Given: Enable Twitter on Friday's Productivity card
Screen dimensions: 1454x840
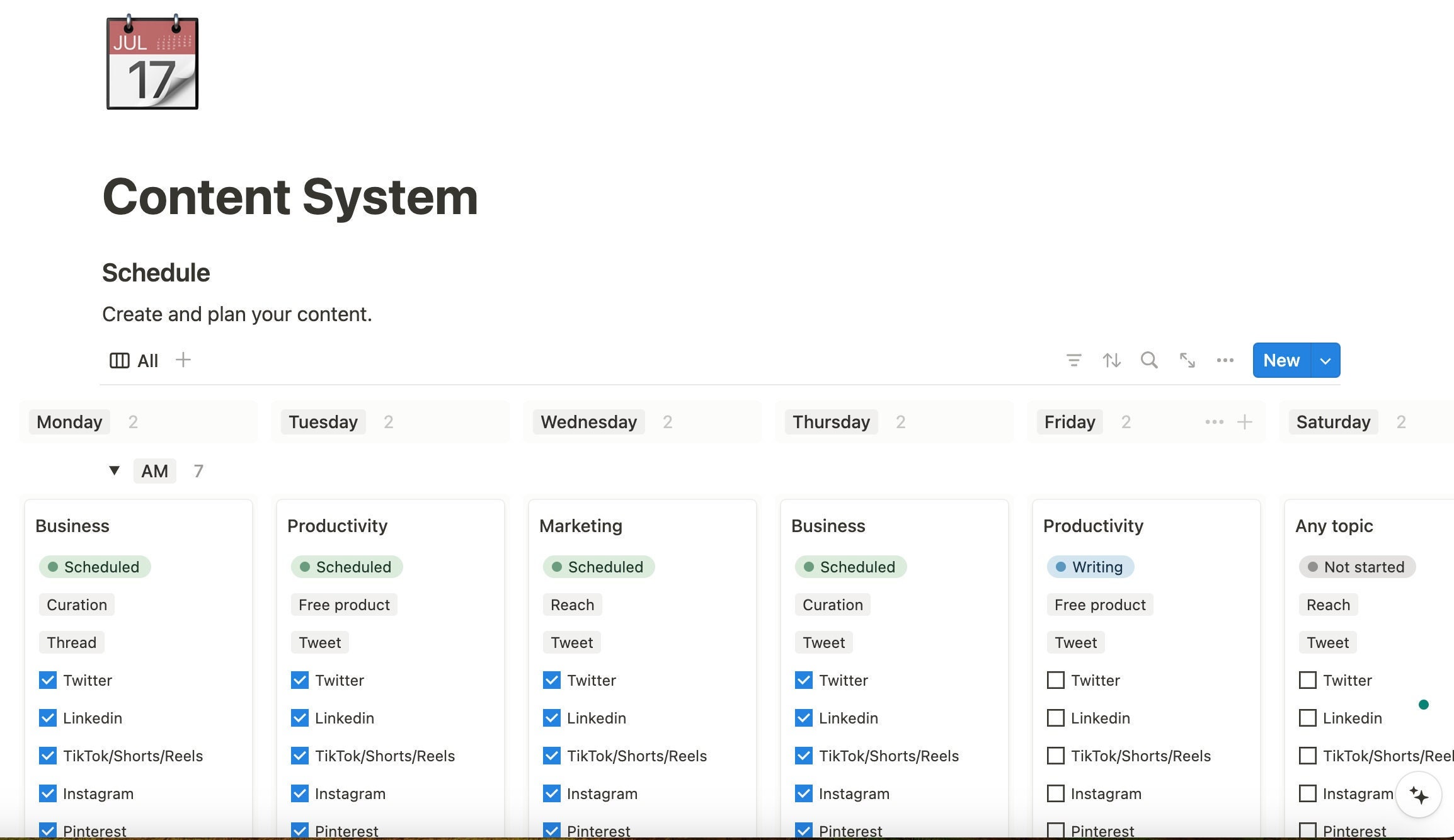Looking at the screenshot, I should click(x=1056, y=680).
